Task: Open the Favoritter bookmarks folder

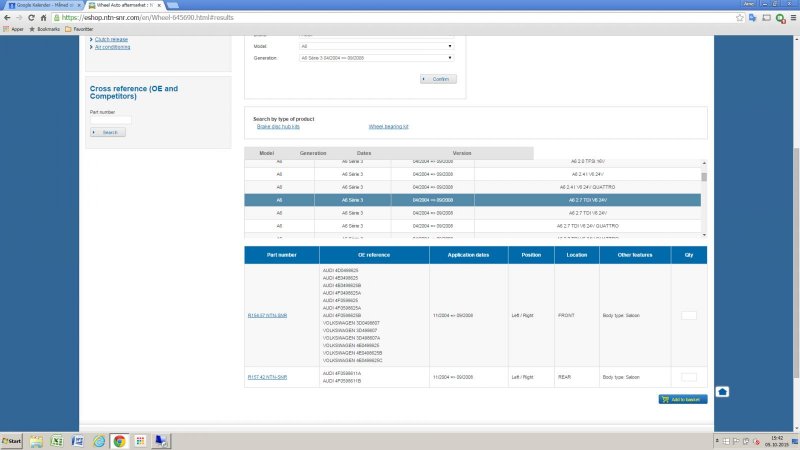Action: pyautogui.click(x=81, y=29)
